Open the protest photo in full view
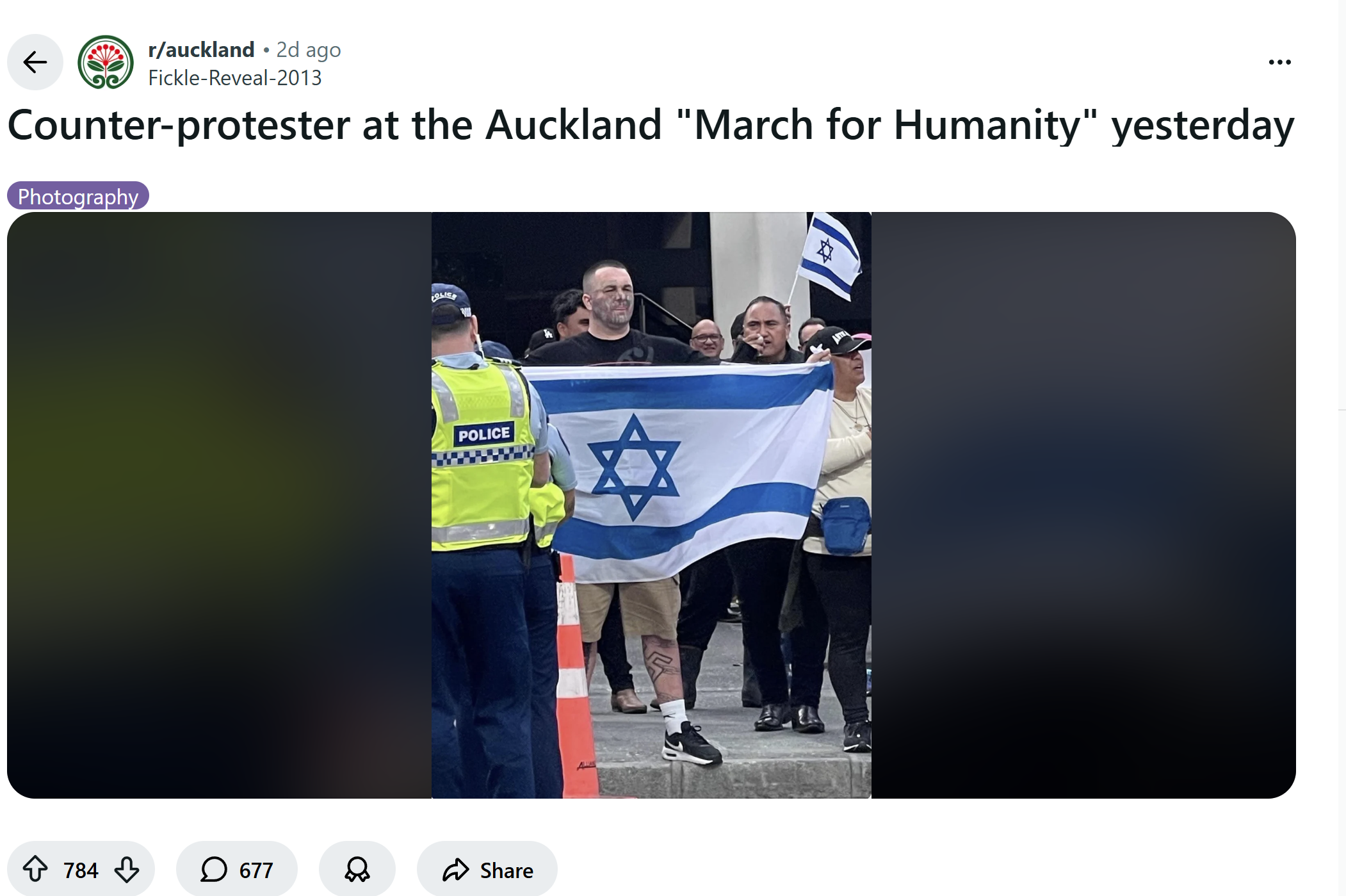The image size is (1346, 896). pos(651,505)
